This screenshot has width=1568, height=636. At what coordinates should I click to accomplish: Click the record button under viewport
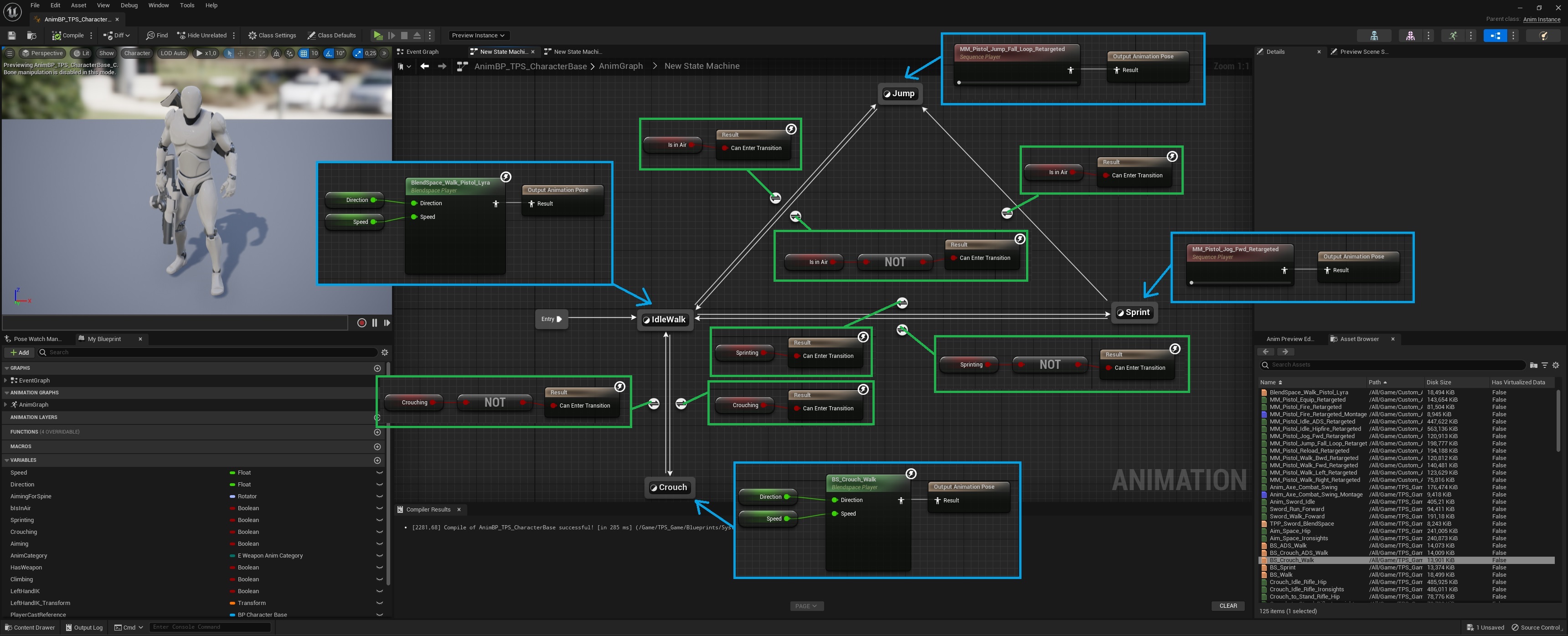click(361, 323)
